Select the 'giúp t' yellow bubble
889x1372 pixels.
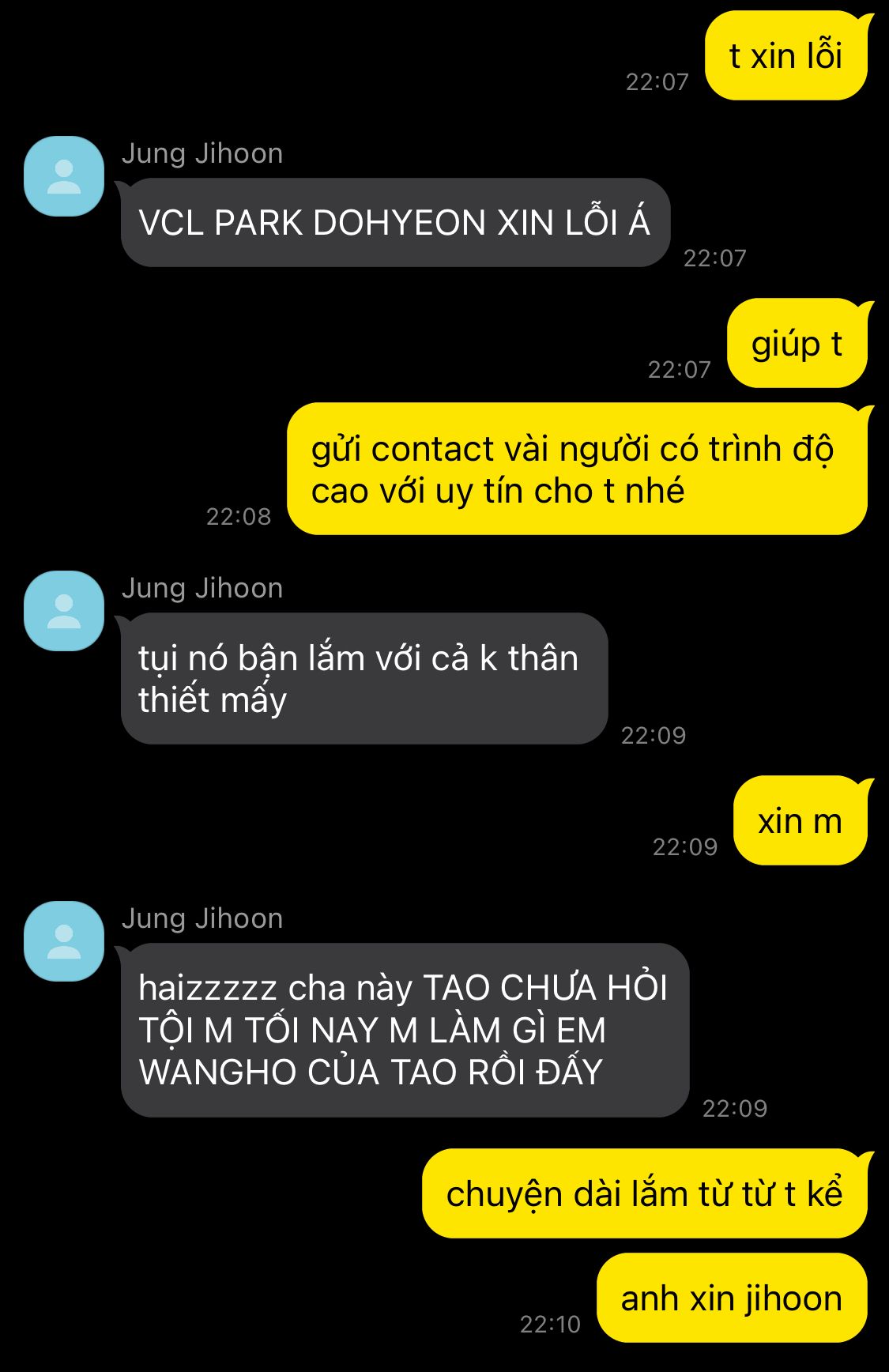click(x=797, y=343)
